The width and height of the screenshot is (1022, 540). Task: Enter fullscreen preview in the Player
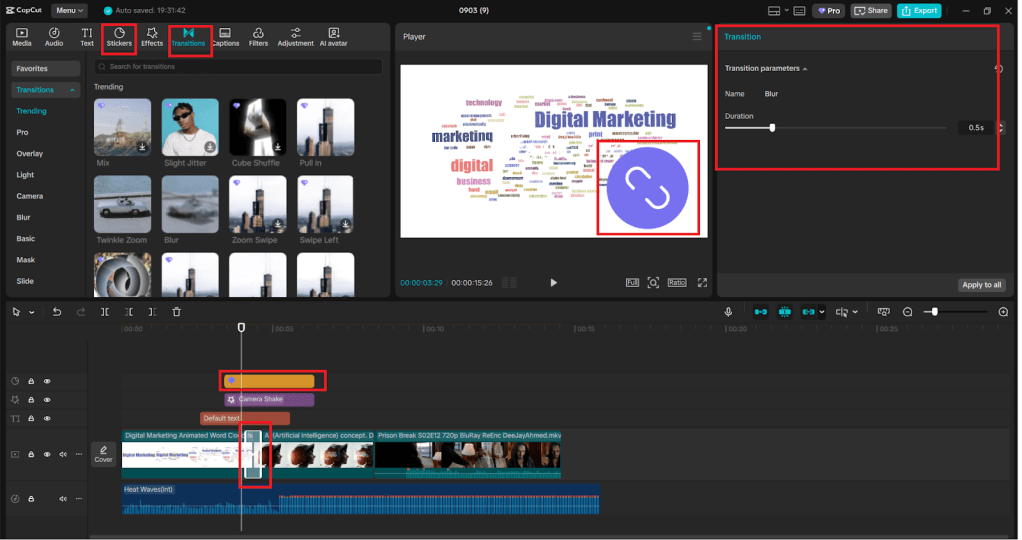[702, 283]
